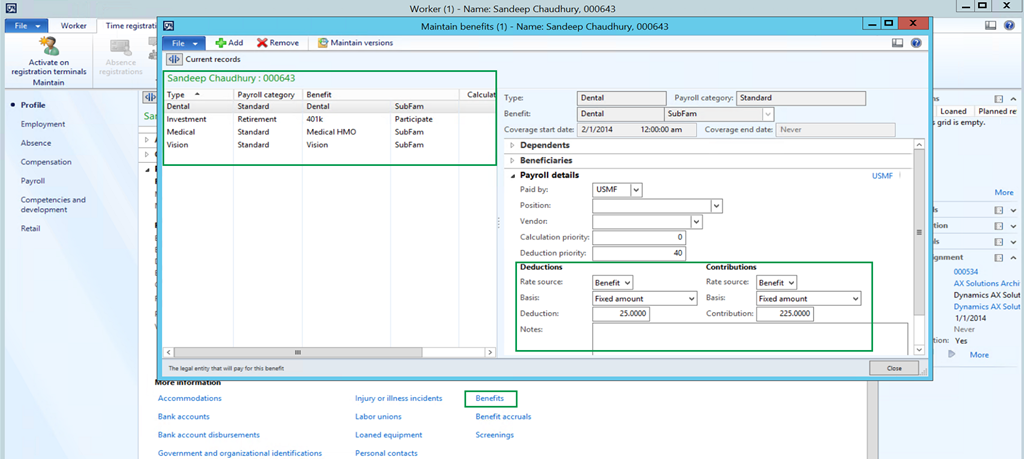Click Activate on registration terminals icon
This screenshot has height=459, width=1024.
(x=48, y=47)
